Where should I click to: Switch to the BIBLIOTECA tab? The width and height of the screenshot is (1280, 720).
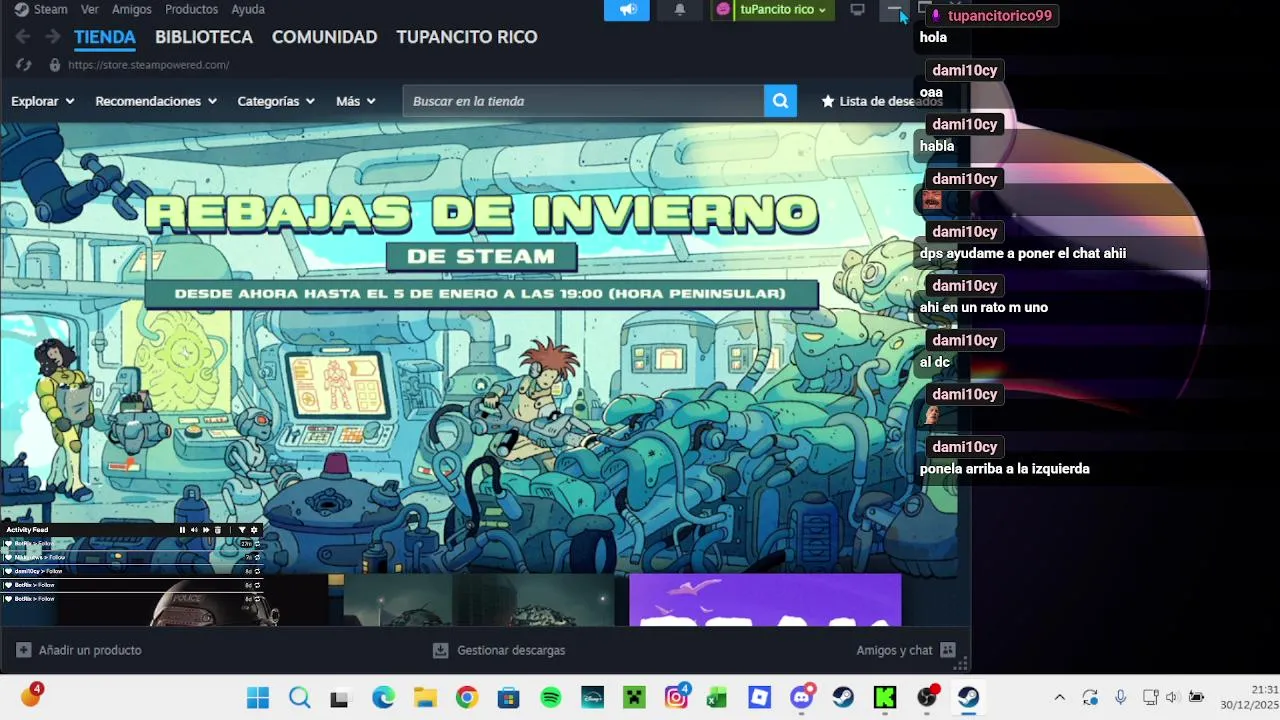coord(204,37)
